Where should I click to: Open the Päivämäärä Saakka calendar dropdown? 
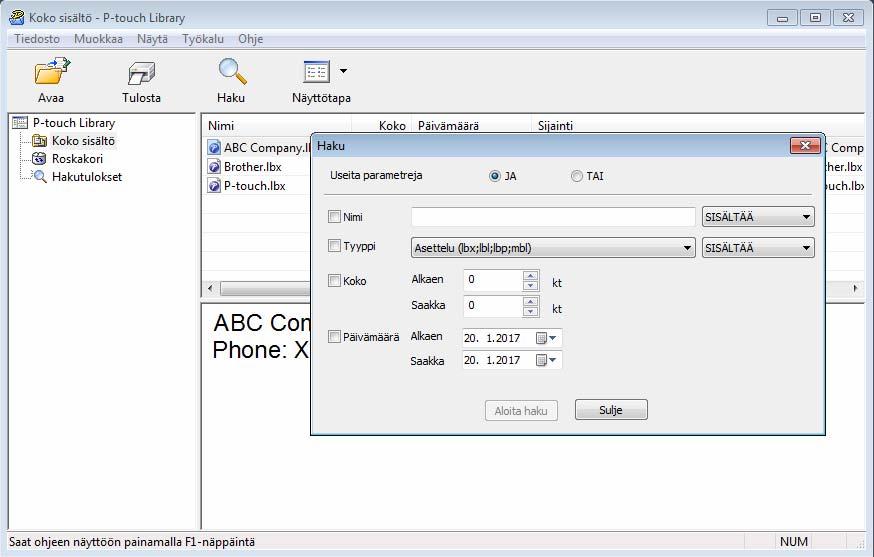[x=546, y=360]
